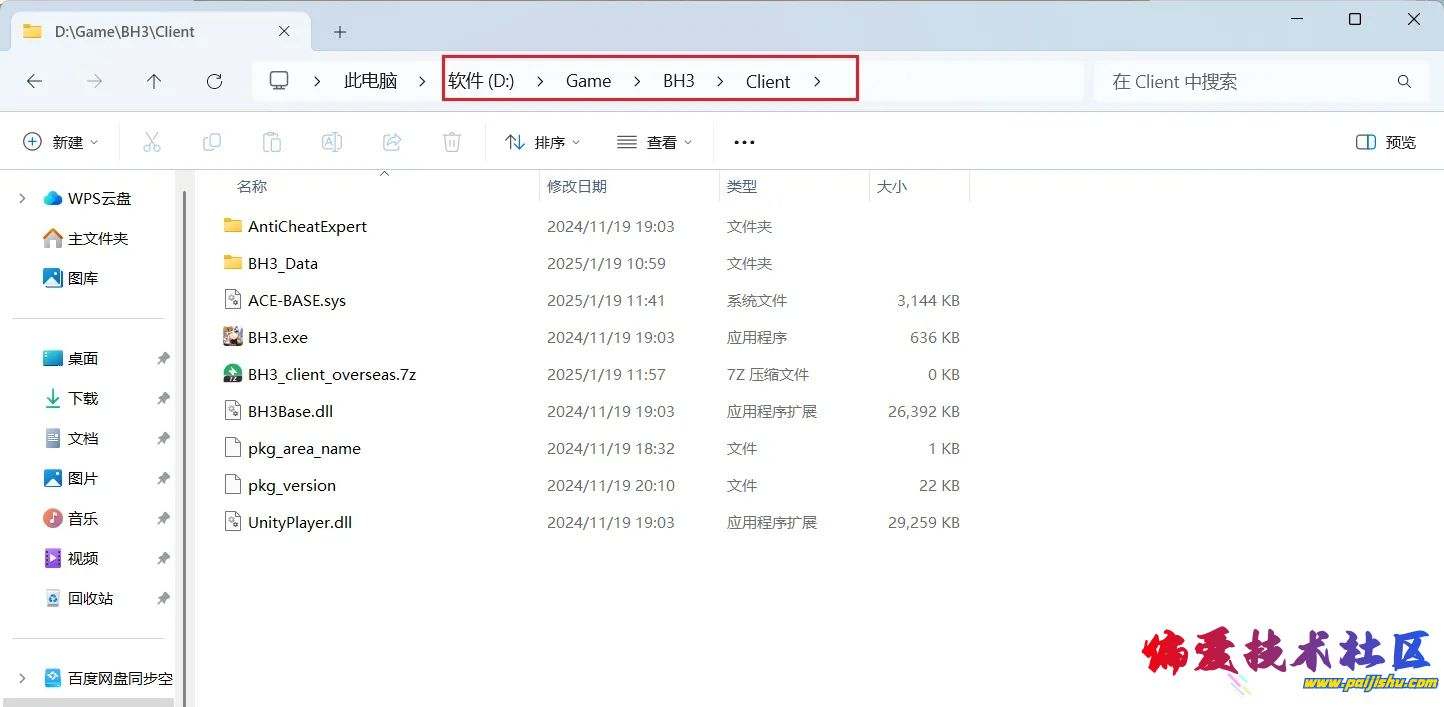The height and width of the screenshot is (707, 1444).
Task: Switch to the D:\Game\BH3\Client tab
Action: point(158,32)
